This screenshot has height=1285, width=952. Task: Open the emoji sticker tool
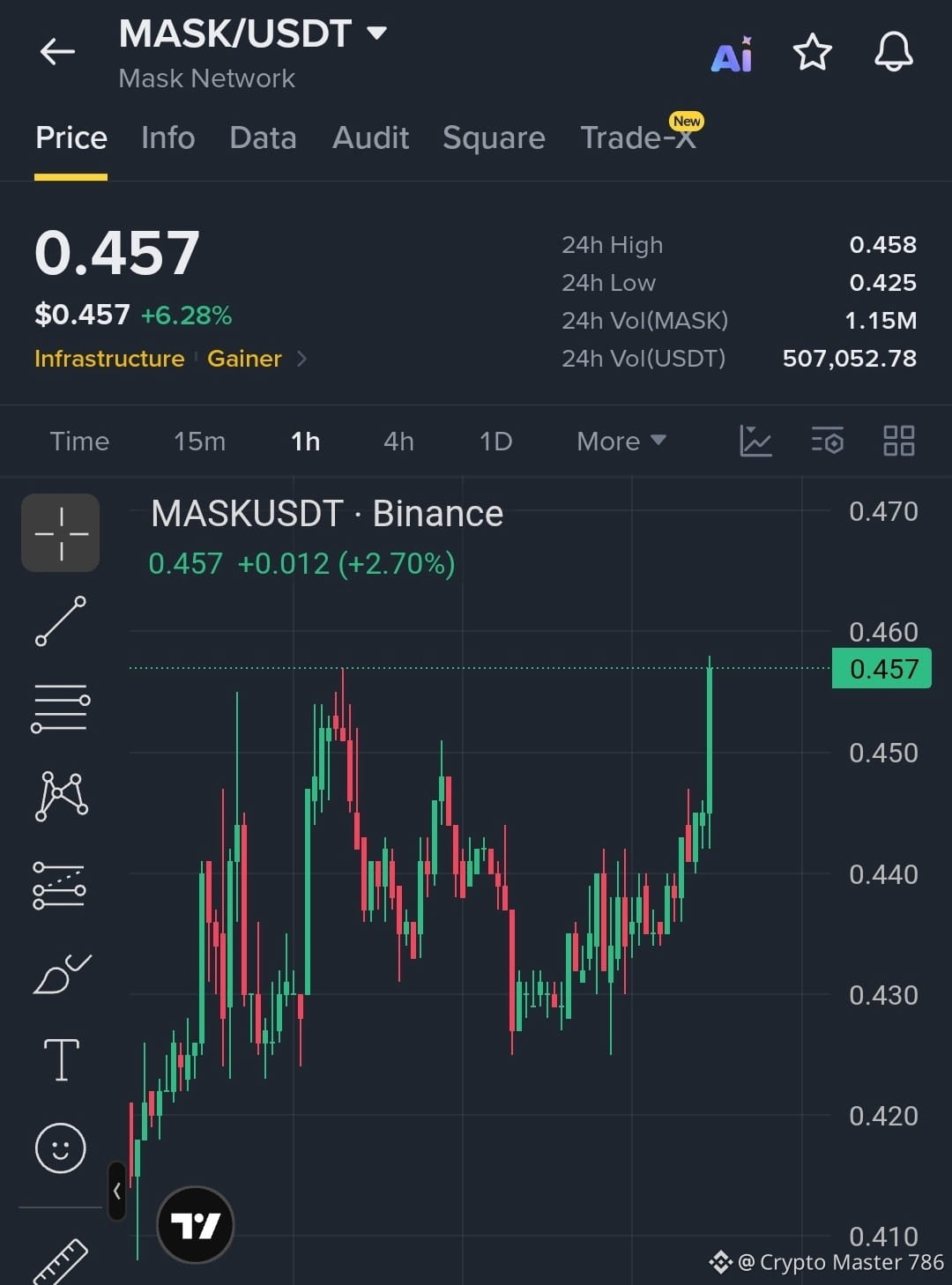[60, 1148]
